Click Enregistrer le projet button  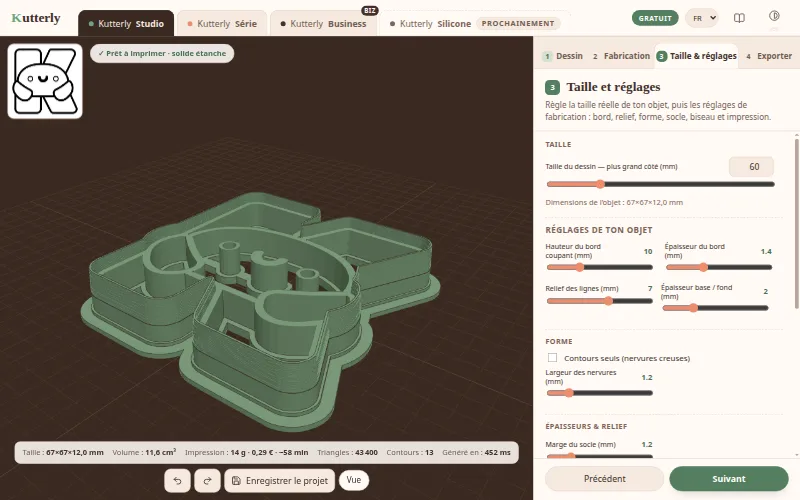pos(280,481)
